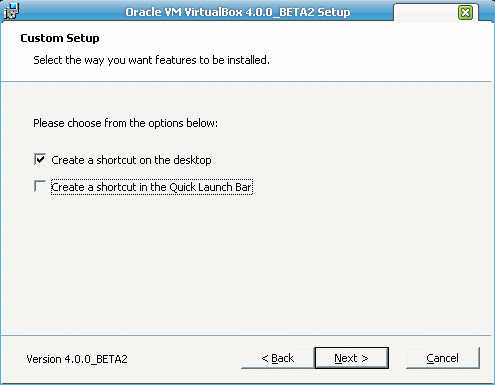This screenshot has width=495, height=385.
Task: Click the checkmark inside the desktop shortcut box
Action: (40, 159)
